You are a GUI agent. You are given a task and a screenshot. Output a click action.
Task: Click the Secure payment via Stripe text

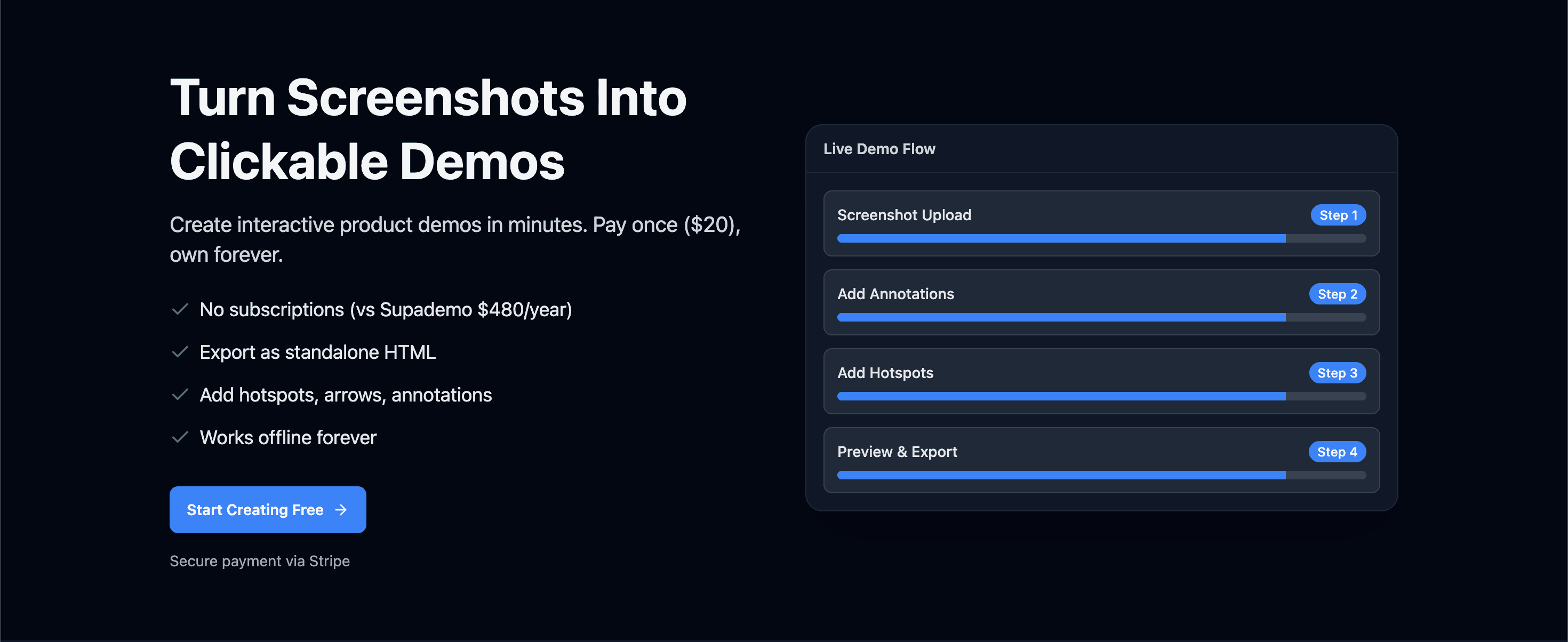pos(259,561)
